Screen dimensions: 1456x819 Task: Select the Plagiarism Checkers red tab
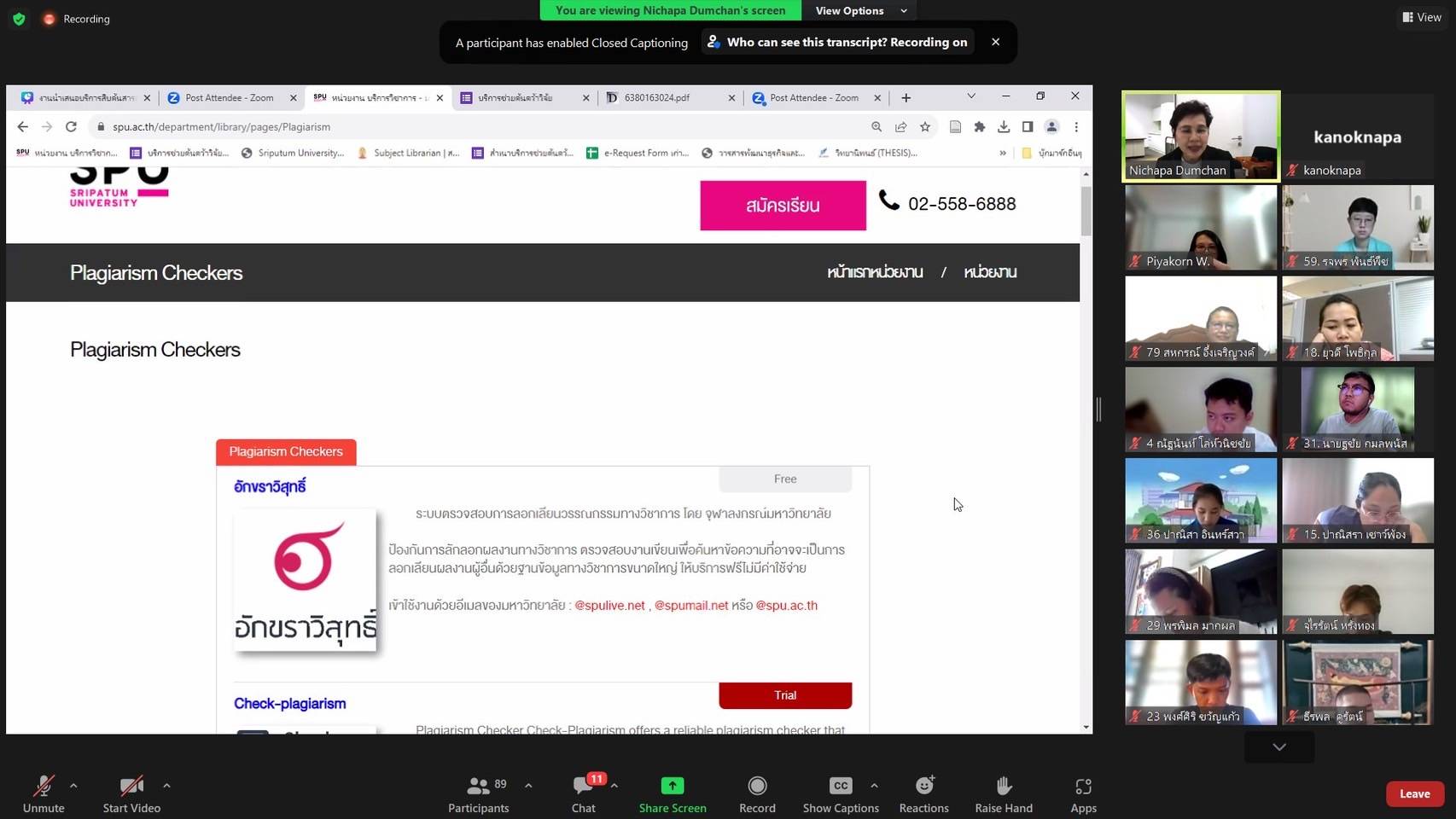click(286, 452)
